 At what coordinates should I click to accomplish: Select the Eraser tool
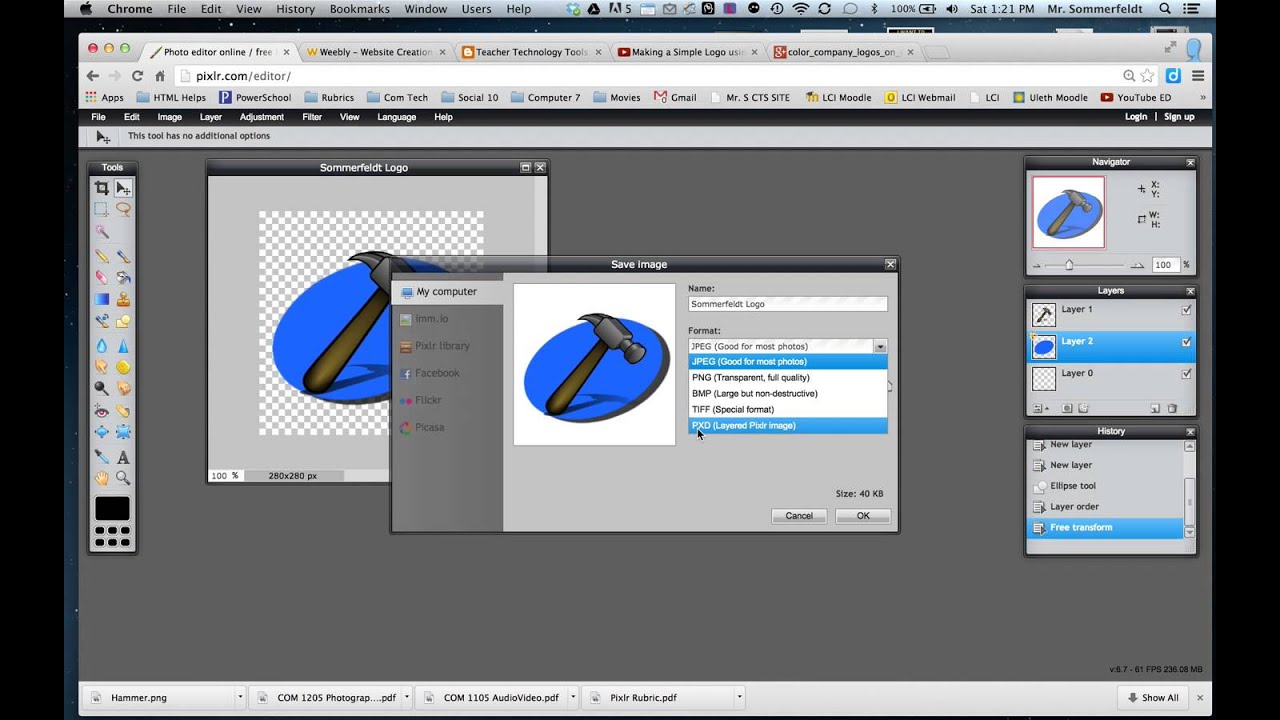coord(101,277)
